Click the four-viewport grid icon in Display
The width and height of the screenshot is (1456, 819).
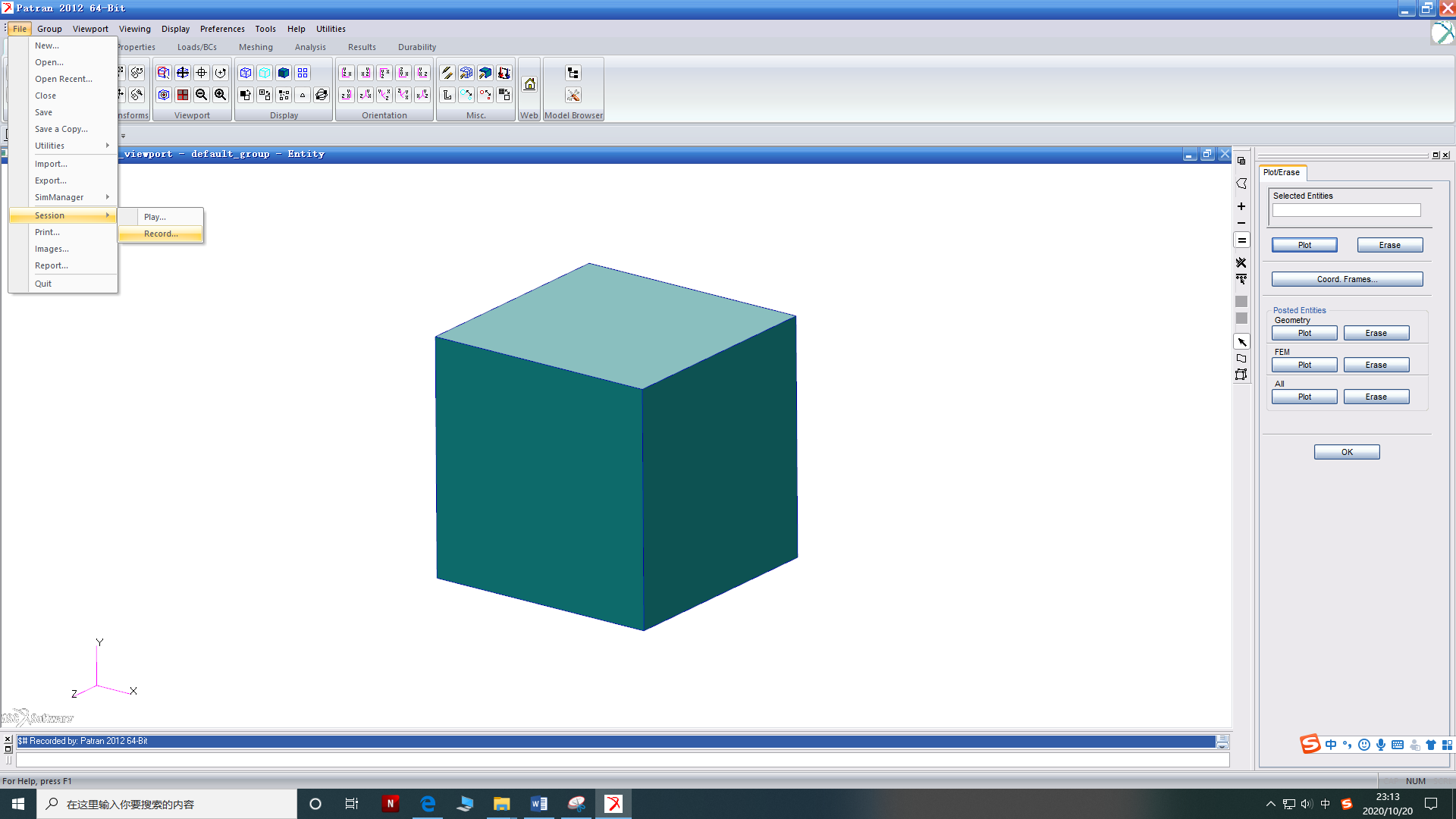click(303, 73)
